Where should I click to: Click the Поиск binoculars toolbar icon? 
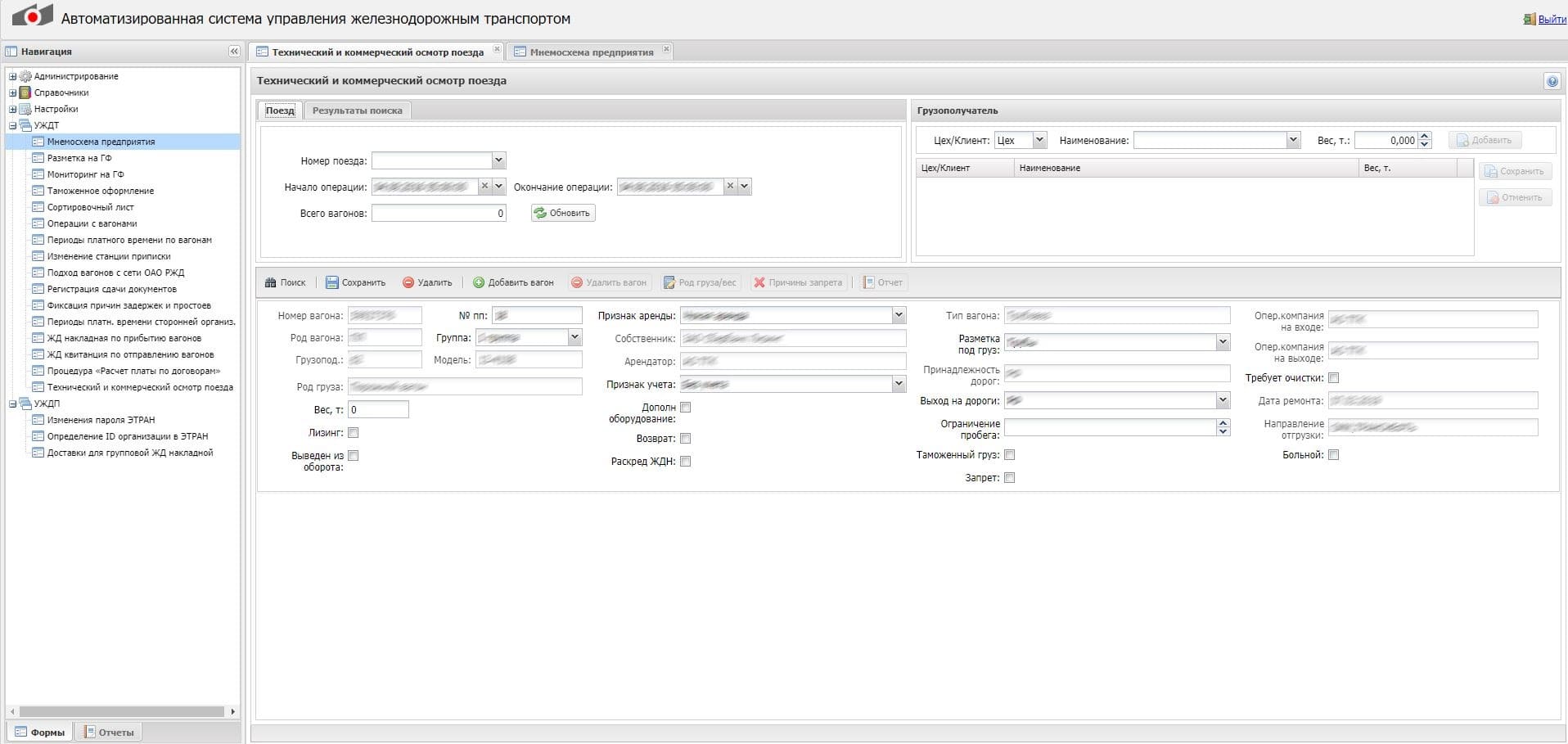click(x=271, y=282)
